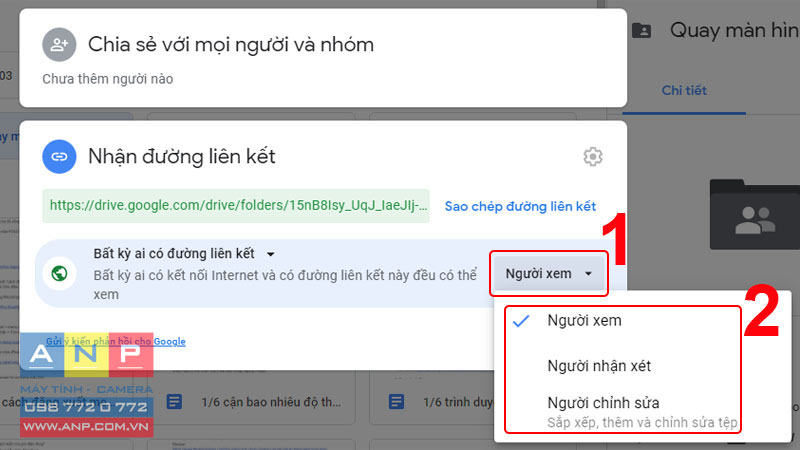800x450 pixels.
Task: Click 'Chia sẻ với mọi người và nhóm' heading
Action: pos(231,45)
